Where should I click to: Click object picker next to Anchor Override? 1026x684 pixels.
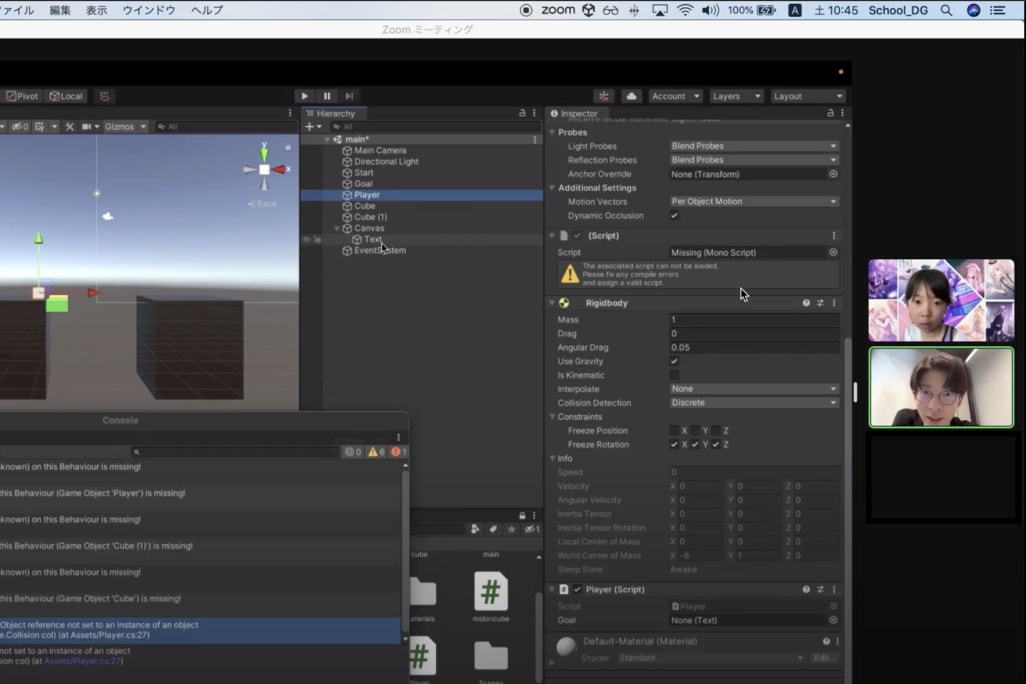tap(833, 174)
